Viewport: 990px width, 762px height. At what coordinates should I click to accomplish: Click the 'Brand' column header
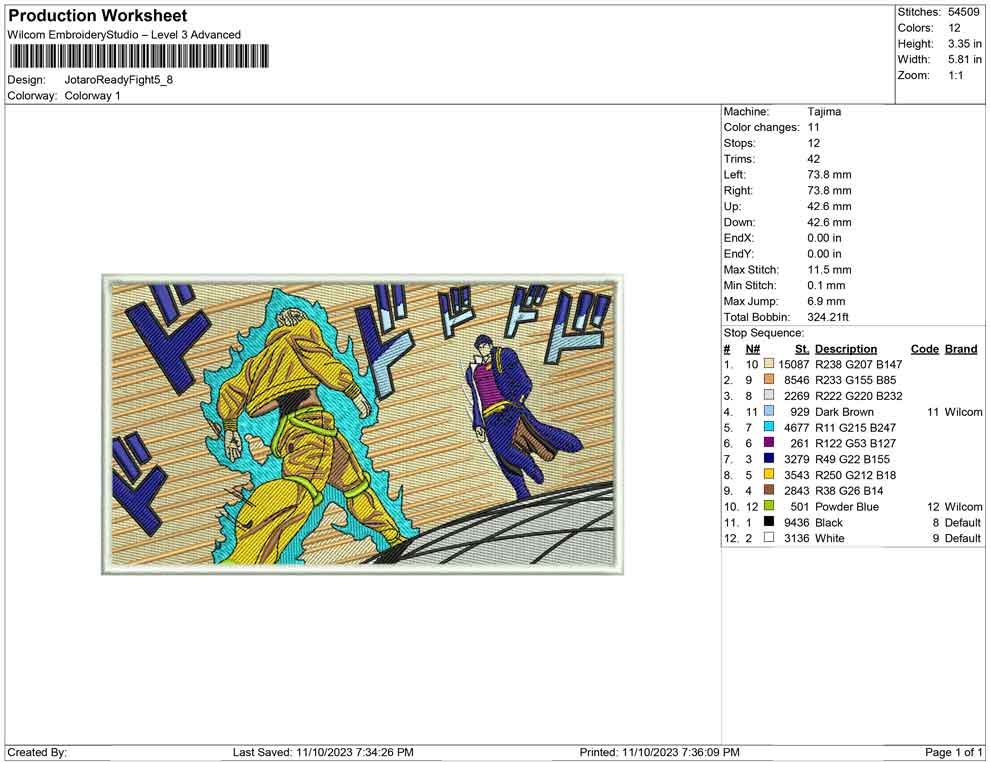click(x=961, y=349)
